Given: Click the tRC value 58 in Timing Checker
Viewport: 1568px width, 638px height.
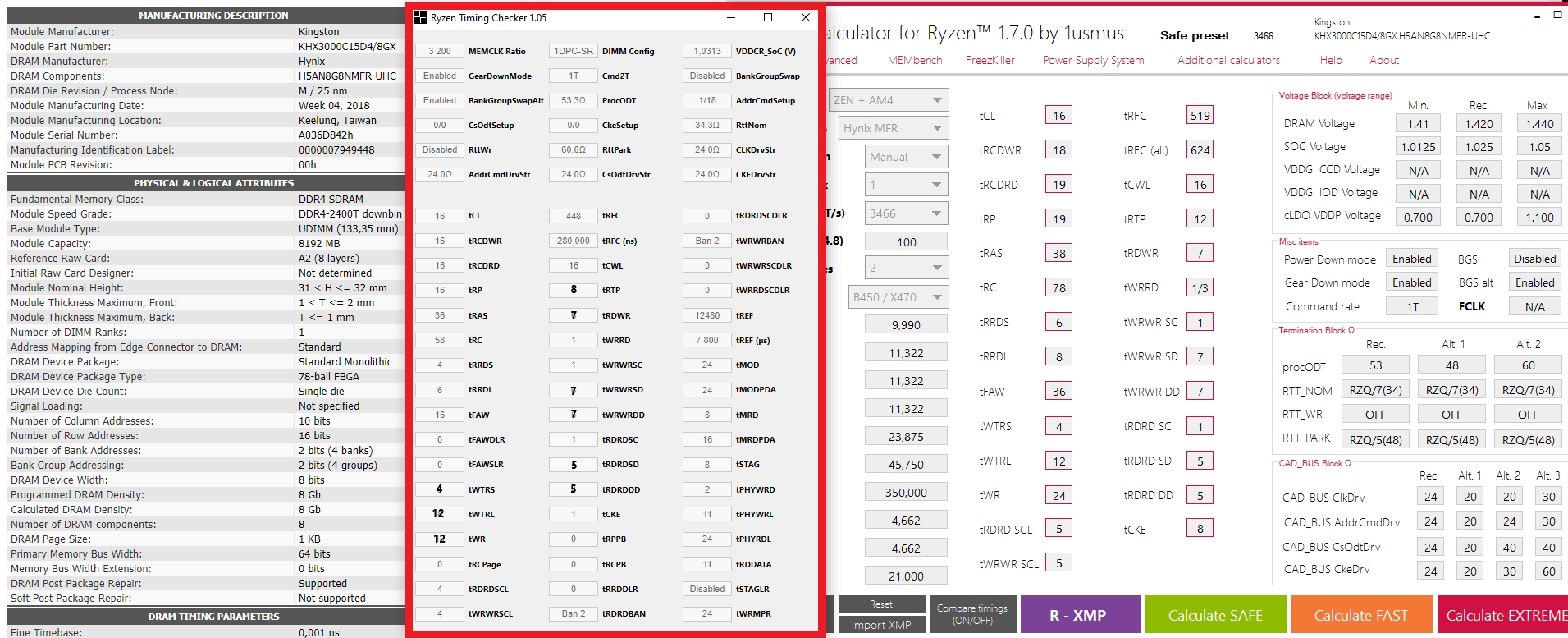Looking at the screenshot, I should click(x=440, y=340).
